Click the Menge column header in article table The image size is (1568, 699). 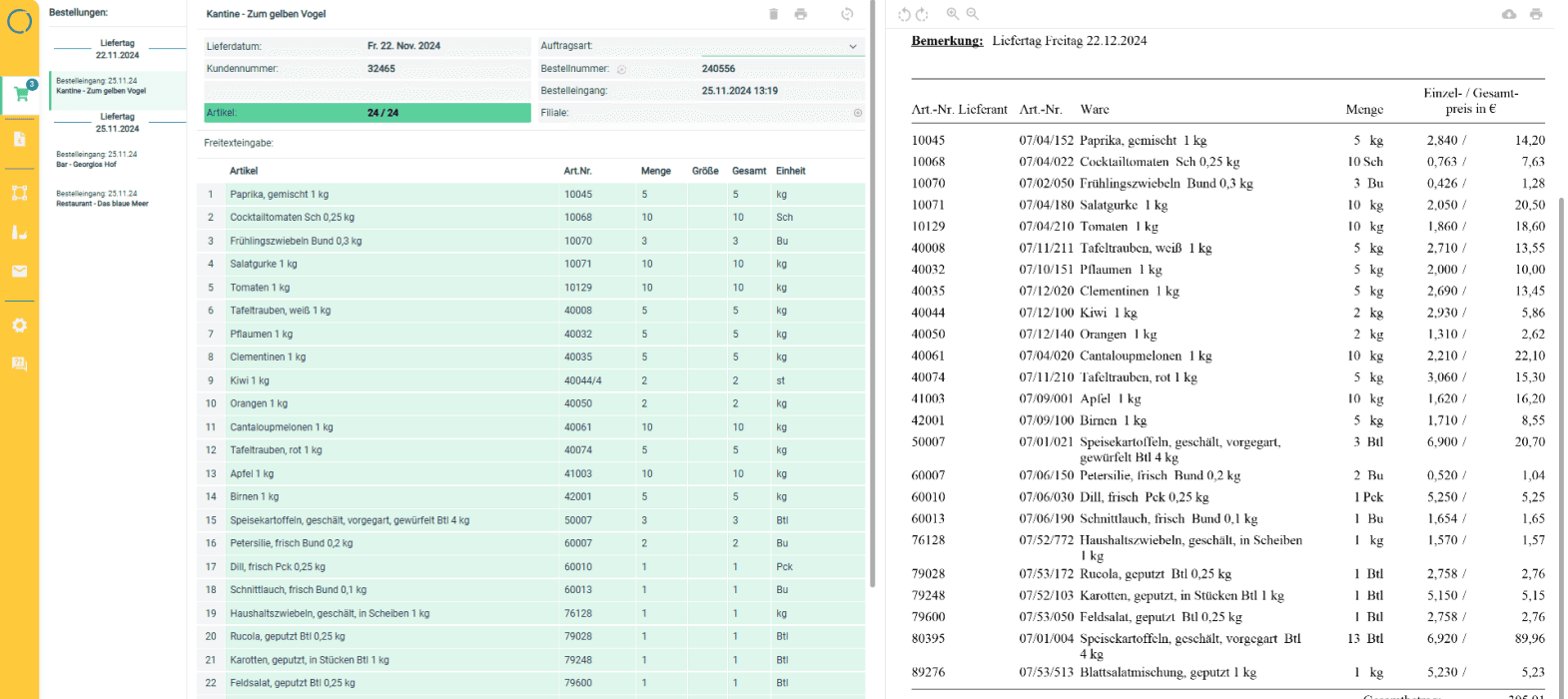coord(655,171)
